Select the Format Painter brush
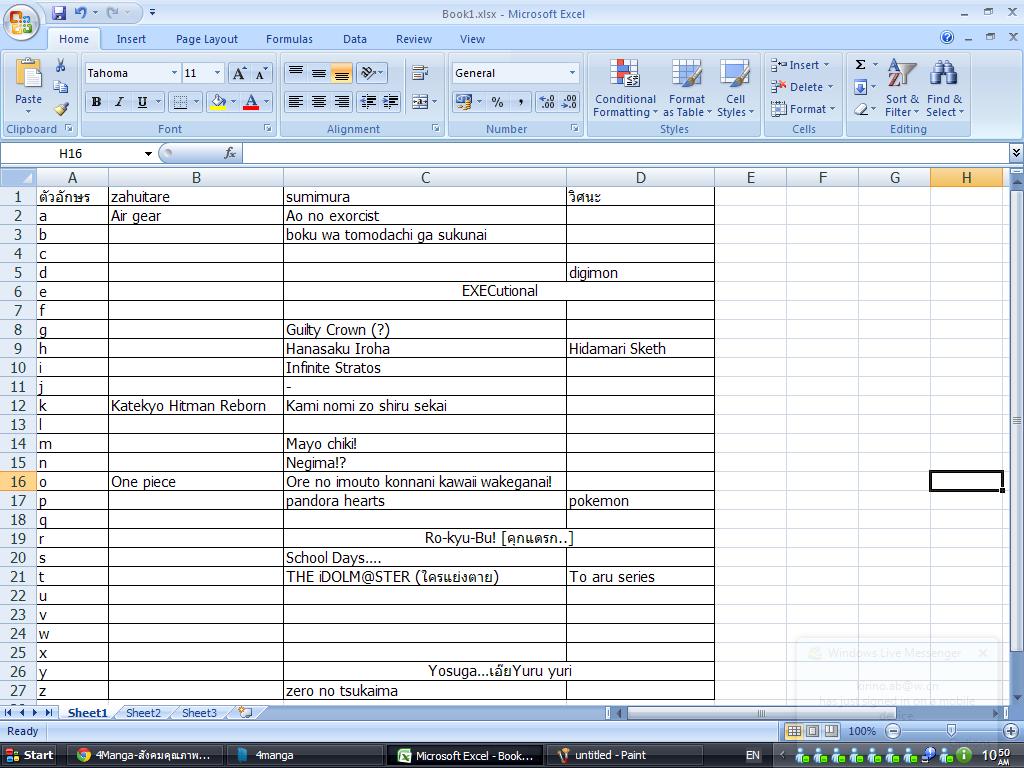Screen dimensions: 1024x768 pyautogui.click(x=61, y=108)
